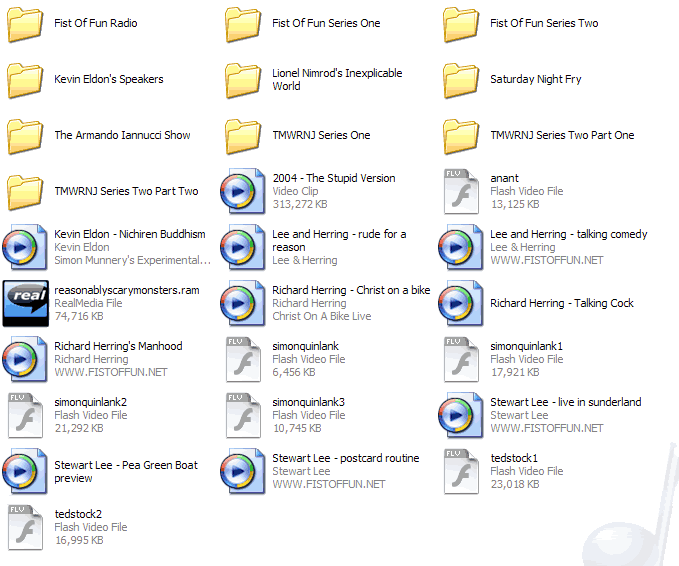679x566 pixels.
Task: Click the 'anant' file name
Action: pos(504,178)
